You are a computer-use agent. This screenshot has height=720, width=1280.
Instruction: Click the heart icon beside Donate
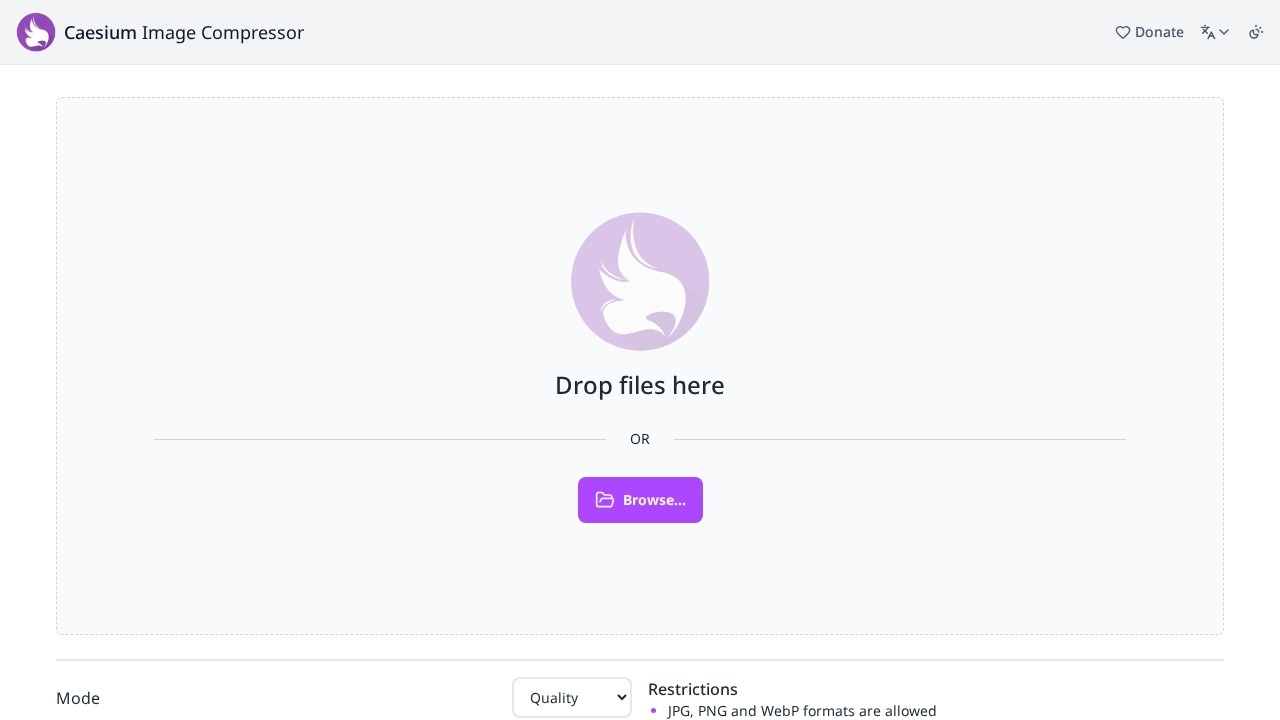pyautogui.click(x=1122, y=32)
